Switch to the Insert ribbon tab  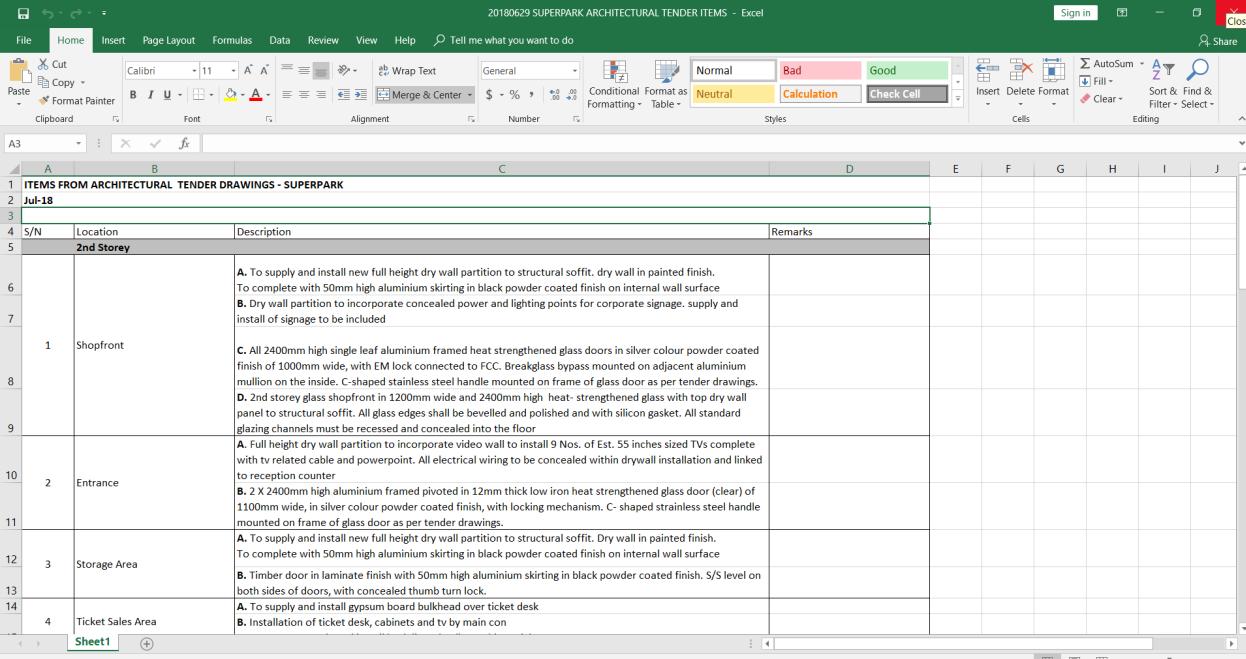pos(113,40)
